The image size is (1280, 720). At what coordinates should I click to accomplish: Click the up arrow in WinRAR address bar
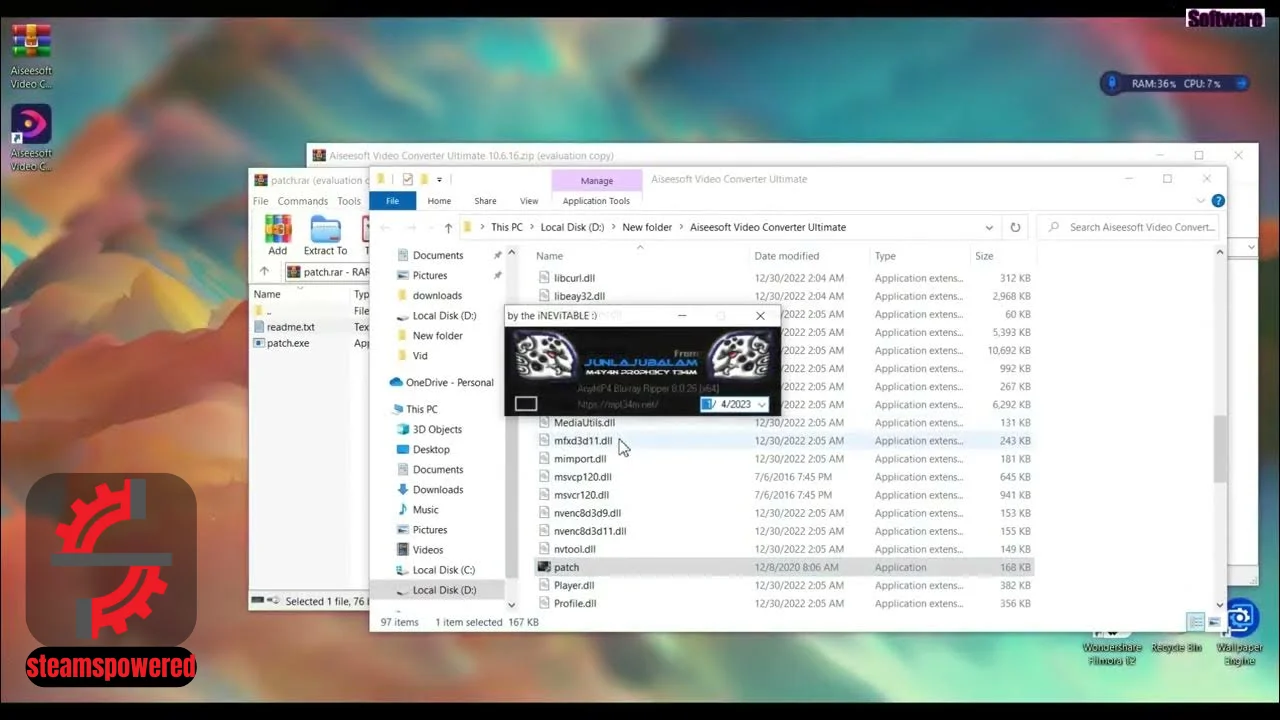[264, 271]
